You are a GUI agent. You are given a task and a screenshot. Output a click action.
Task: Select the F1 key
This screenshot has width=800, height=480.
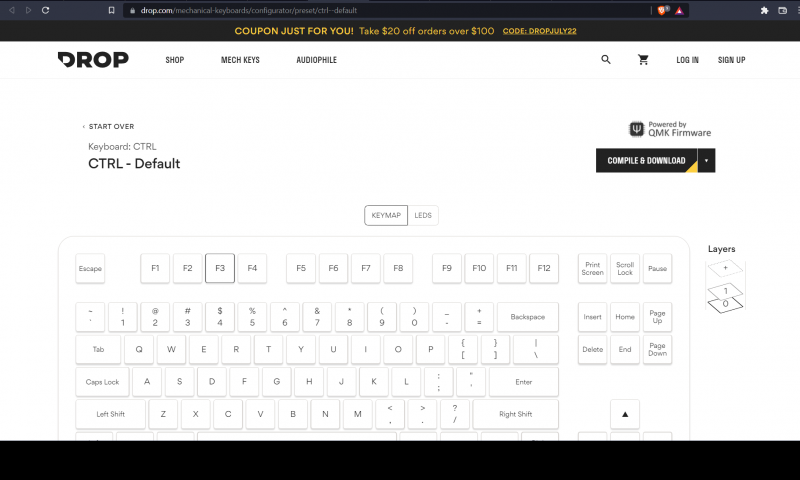tap(155, 268)
